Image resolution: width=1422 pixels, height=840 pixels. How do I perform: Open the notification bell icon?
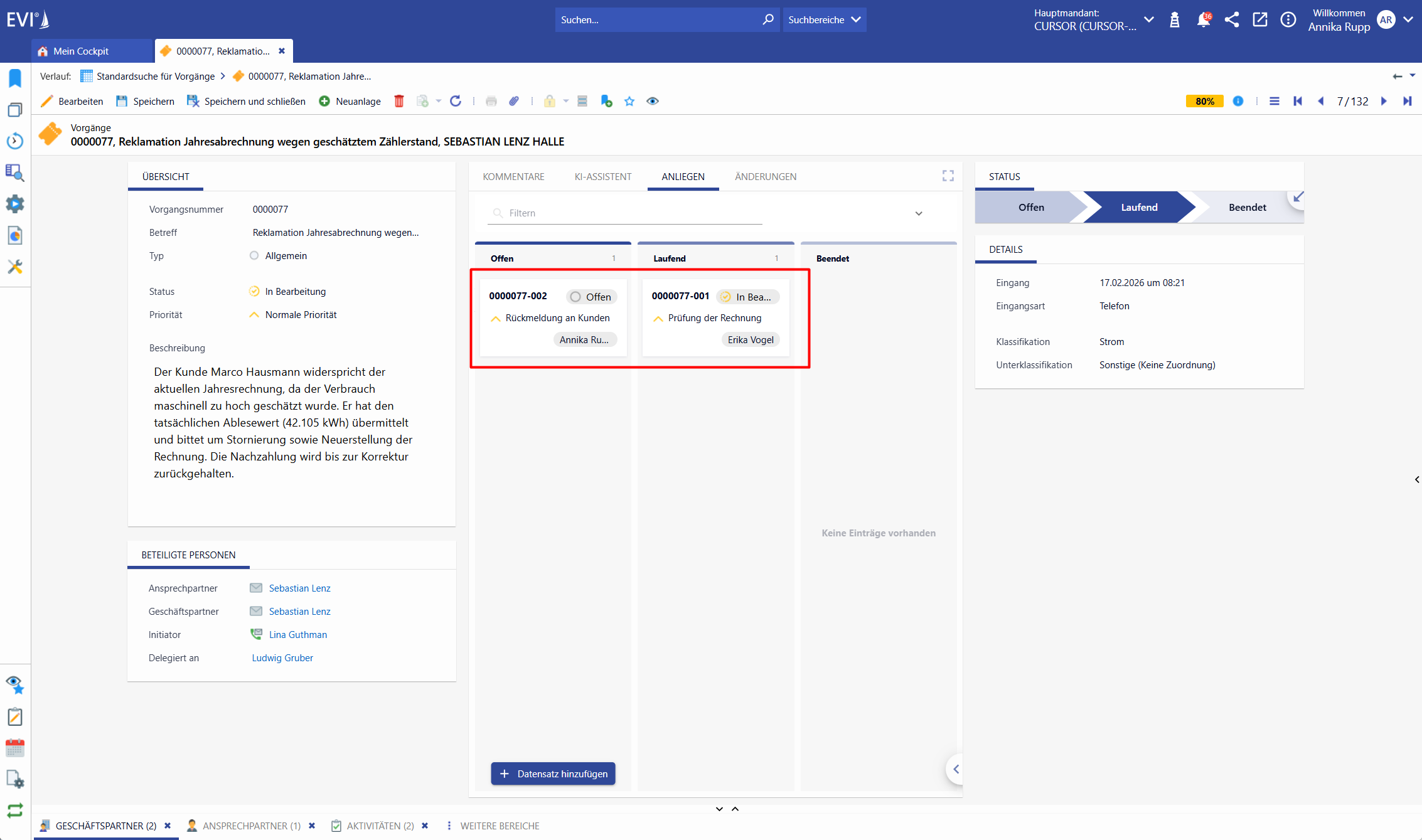click(x=1203, y=19)
